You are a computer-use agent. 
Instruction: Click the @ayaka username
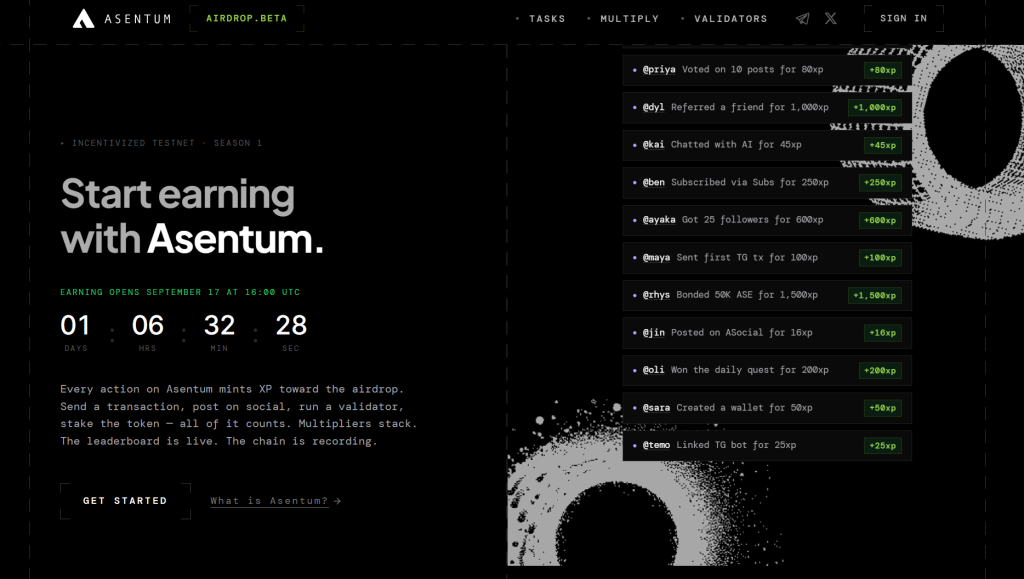[659, 220]
